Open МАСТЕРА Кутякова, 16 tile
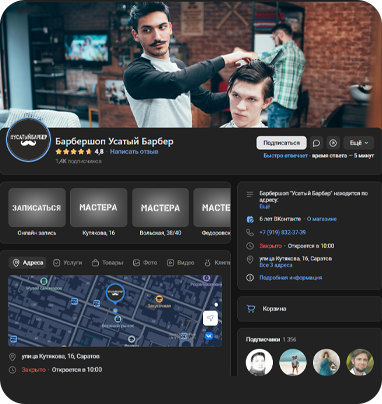 pyautogui.click(x=99, y=207)
